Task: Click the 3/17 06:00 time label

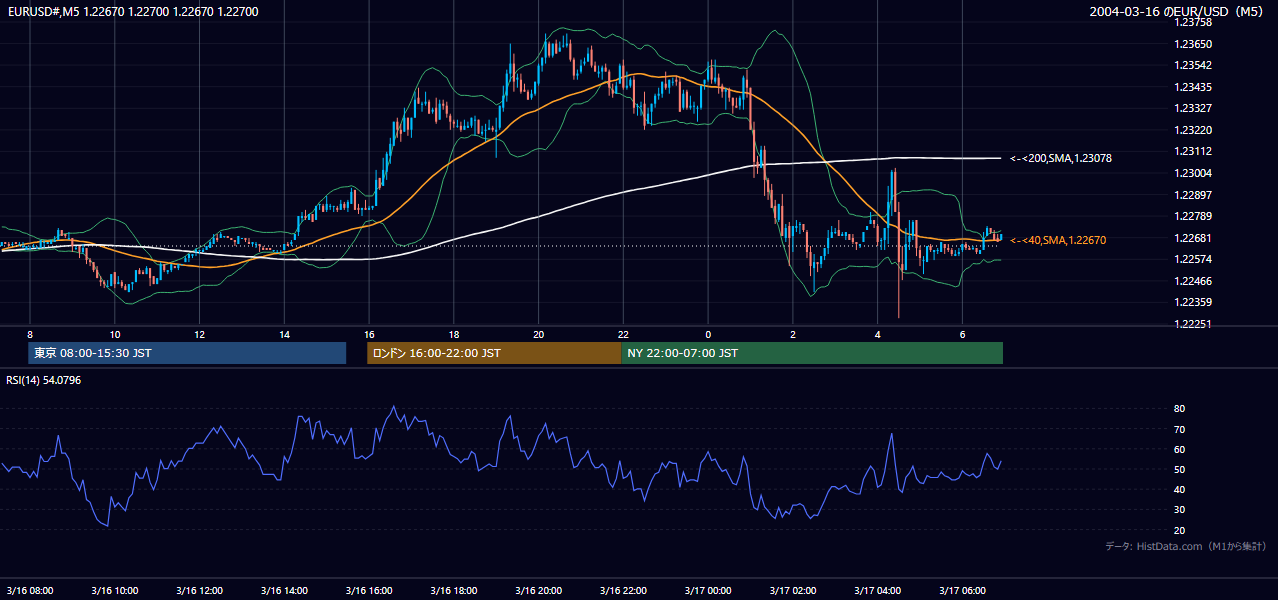Action: coord(962,590)
